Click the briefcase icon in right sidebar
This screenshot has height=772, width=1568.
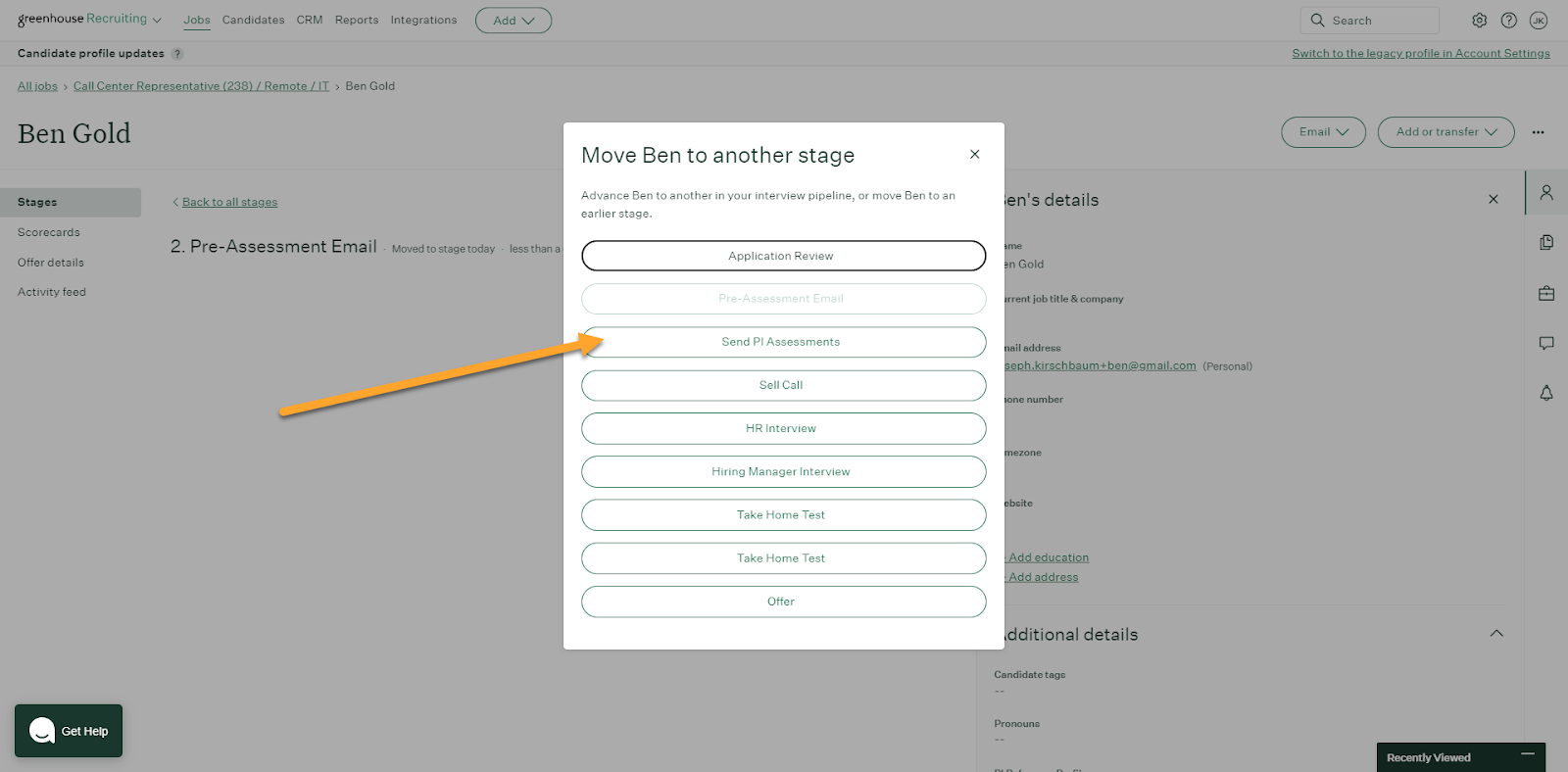1546,293
